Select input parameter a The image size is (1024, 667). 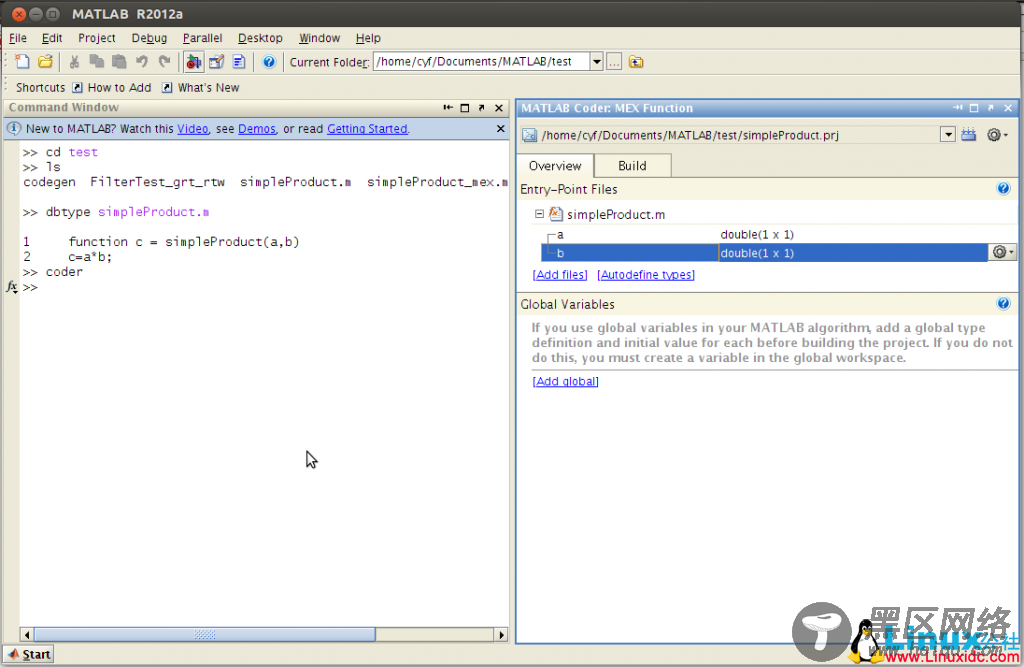560,235
